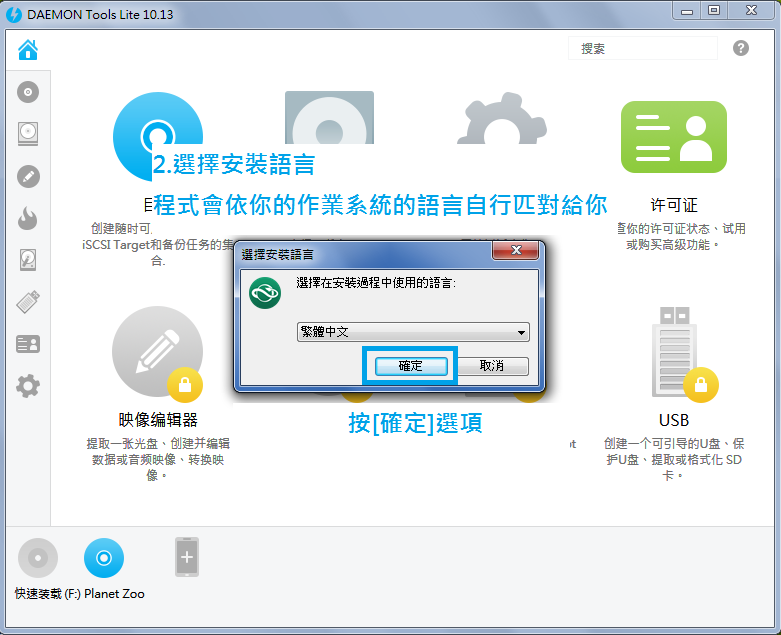Open the locked 映像编辑器 pencil tile
This screenshot has width=781, height=635.
157,354
